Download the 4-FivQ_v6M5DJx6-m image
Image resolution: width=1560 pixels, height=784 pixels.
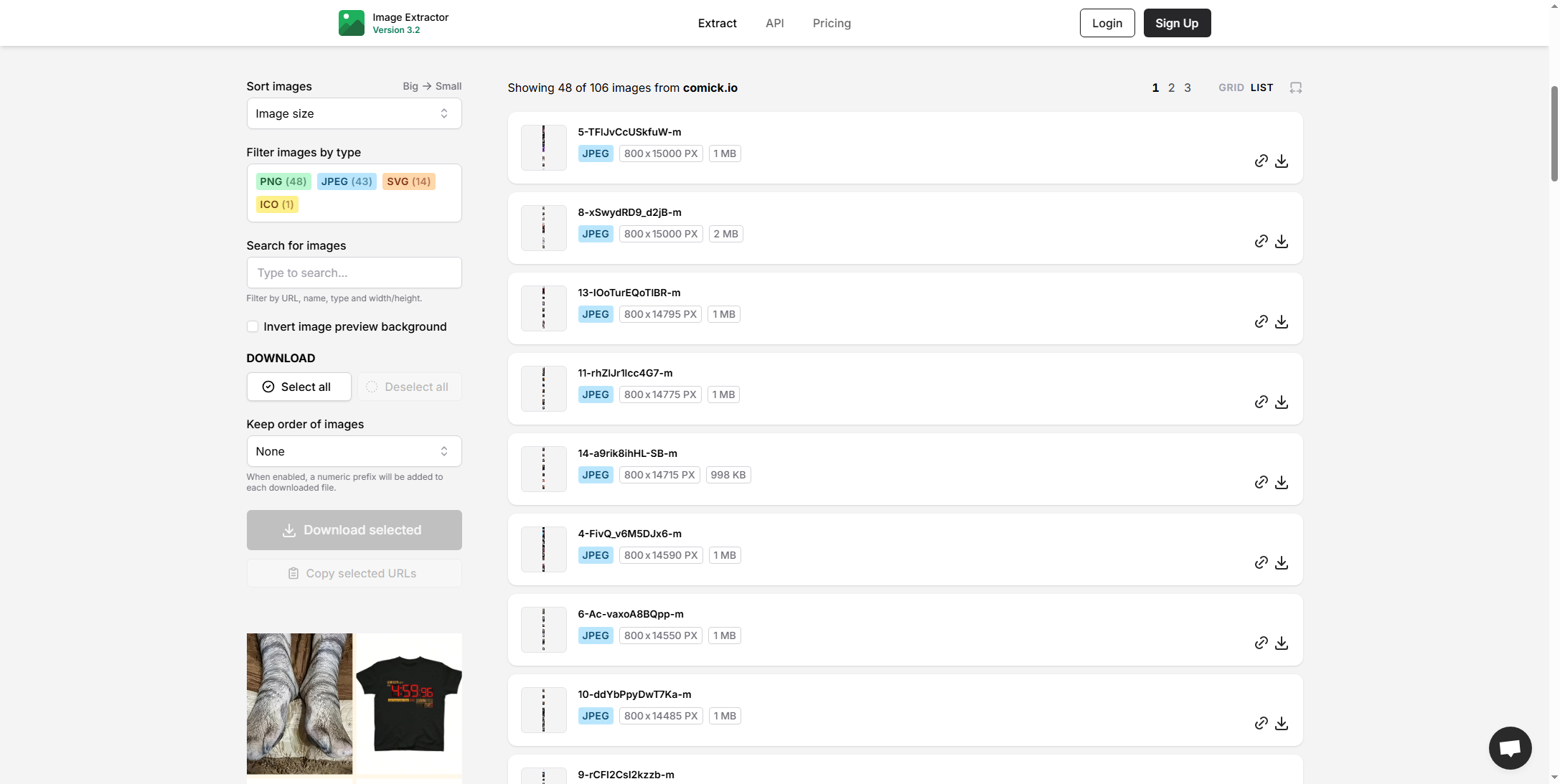(1282, 562)
